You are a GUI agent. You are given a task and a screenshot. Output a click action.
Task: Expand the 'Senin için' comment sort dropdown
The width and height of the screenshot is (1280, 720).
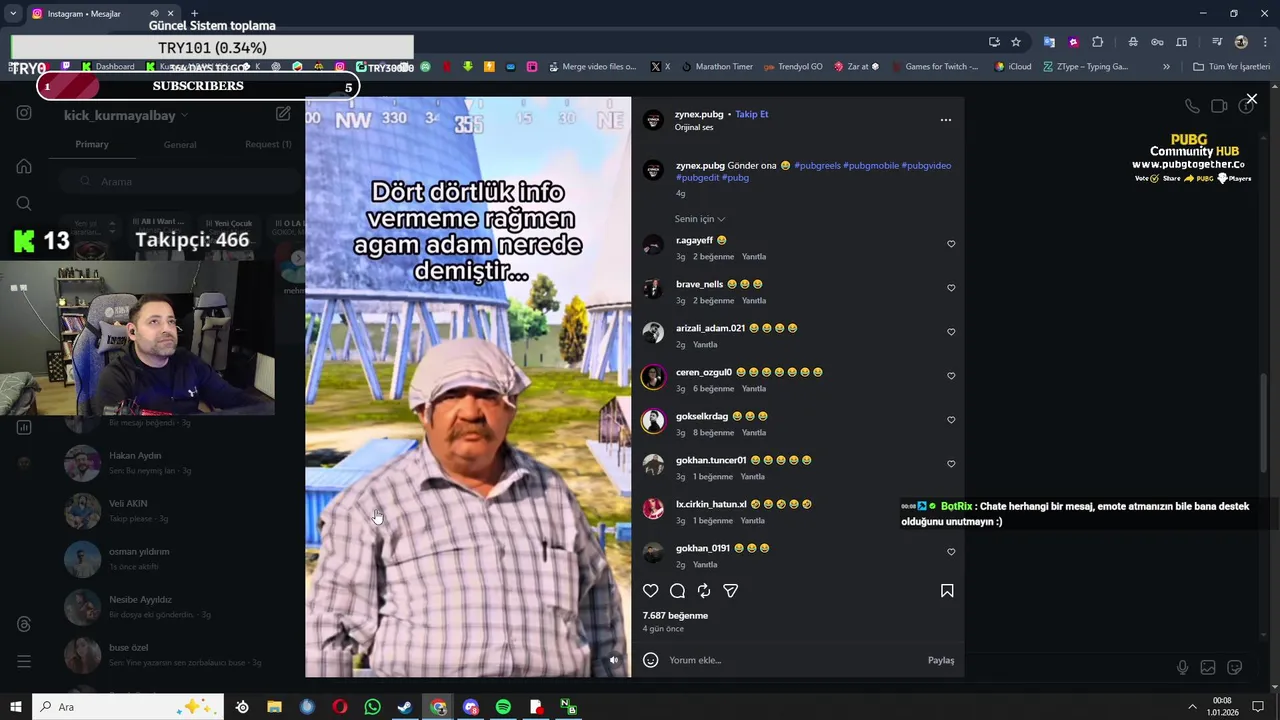(x=700, y=219)
